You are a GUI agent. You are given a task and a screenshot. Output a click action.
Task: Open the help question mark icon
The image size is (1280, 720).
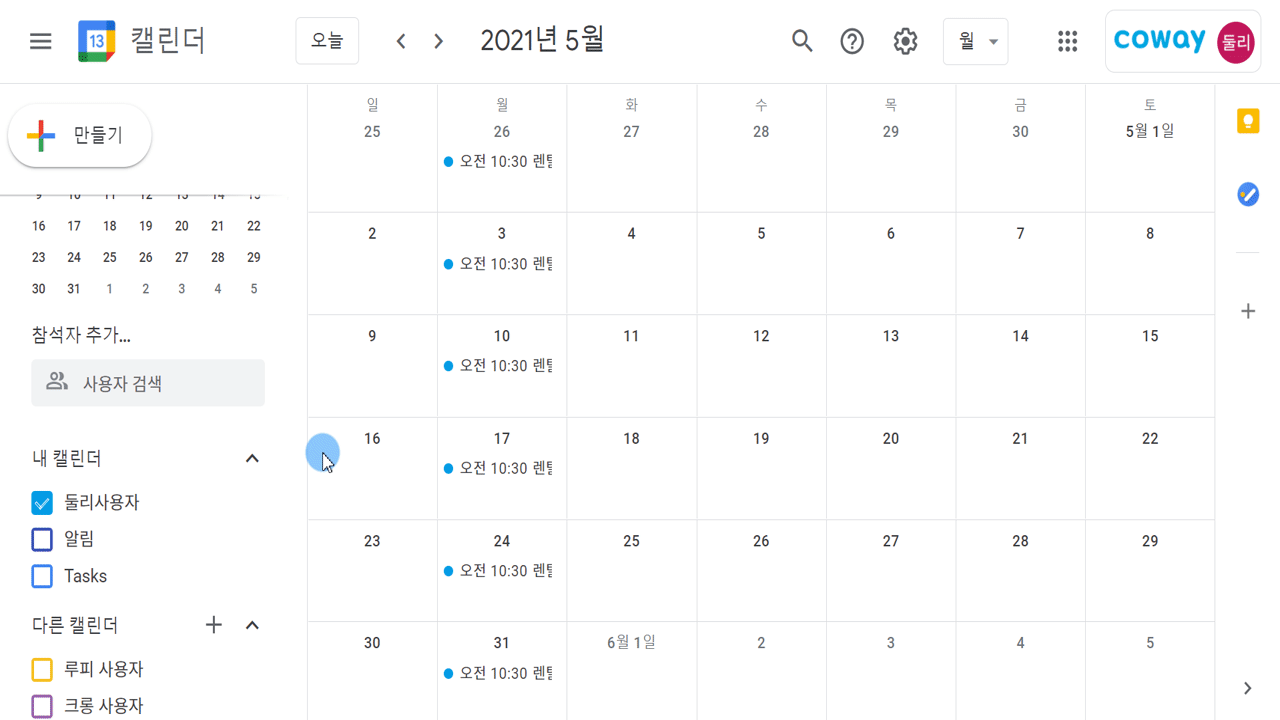pos(852,41)
